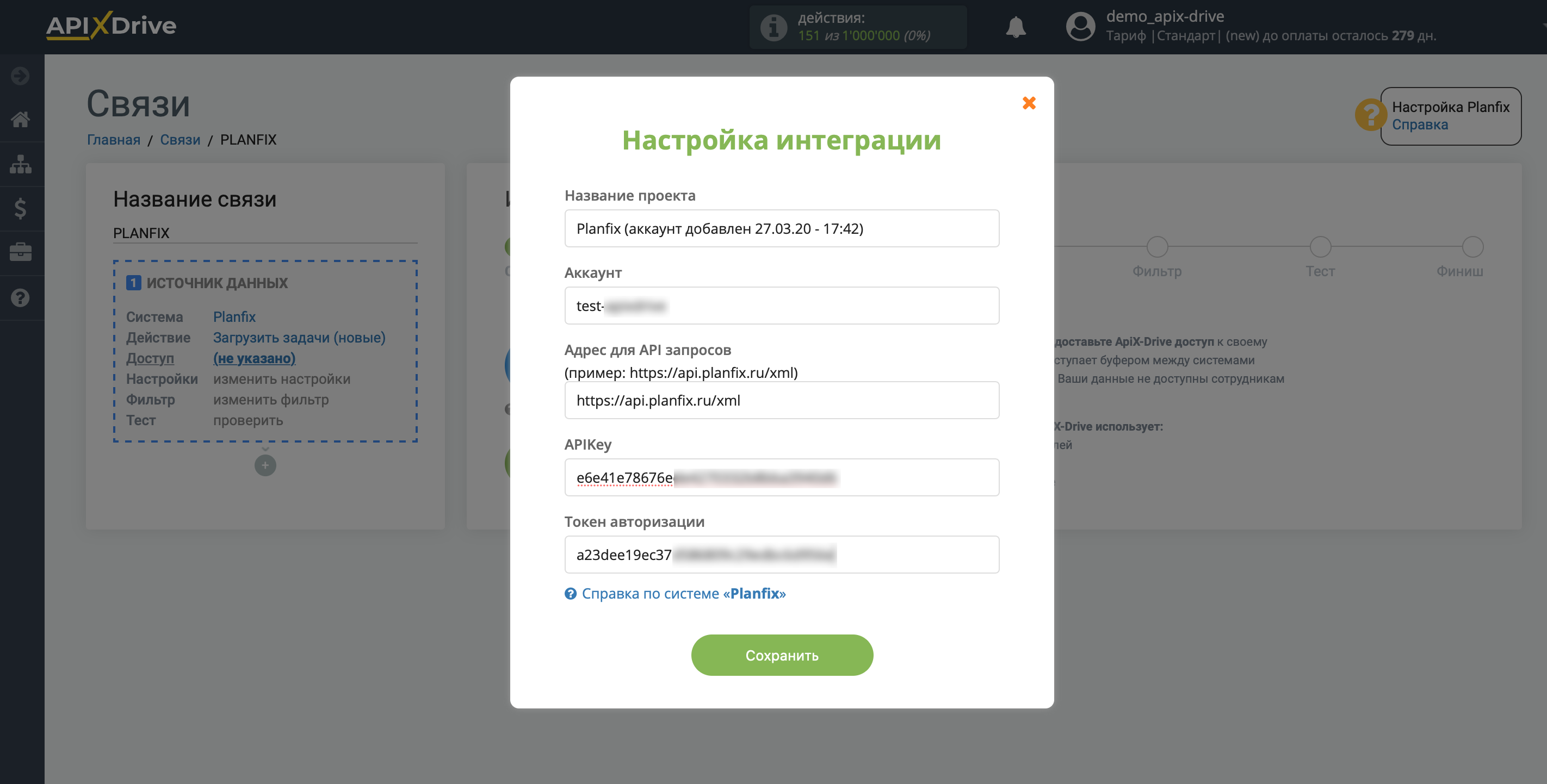Edit the Токен авторизации field
Viewport: 1547px width, 784px height.
781,554
